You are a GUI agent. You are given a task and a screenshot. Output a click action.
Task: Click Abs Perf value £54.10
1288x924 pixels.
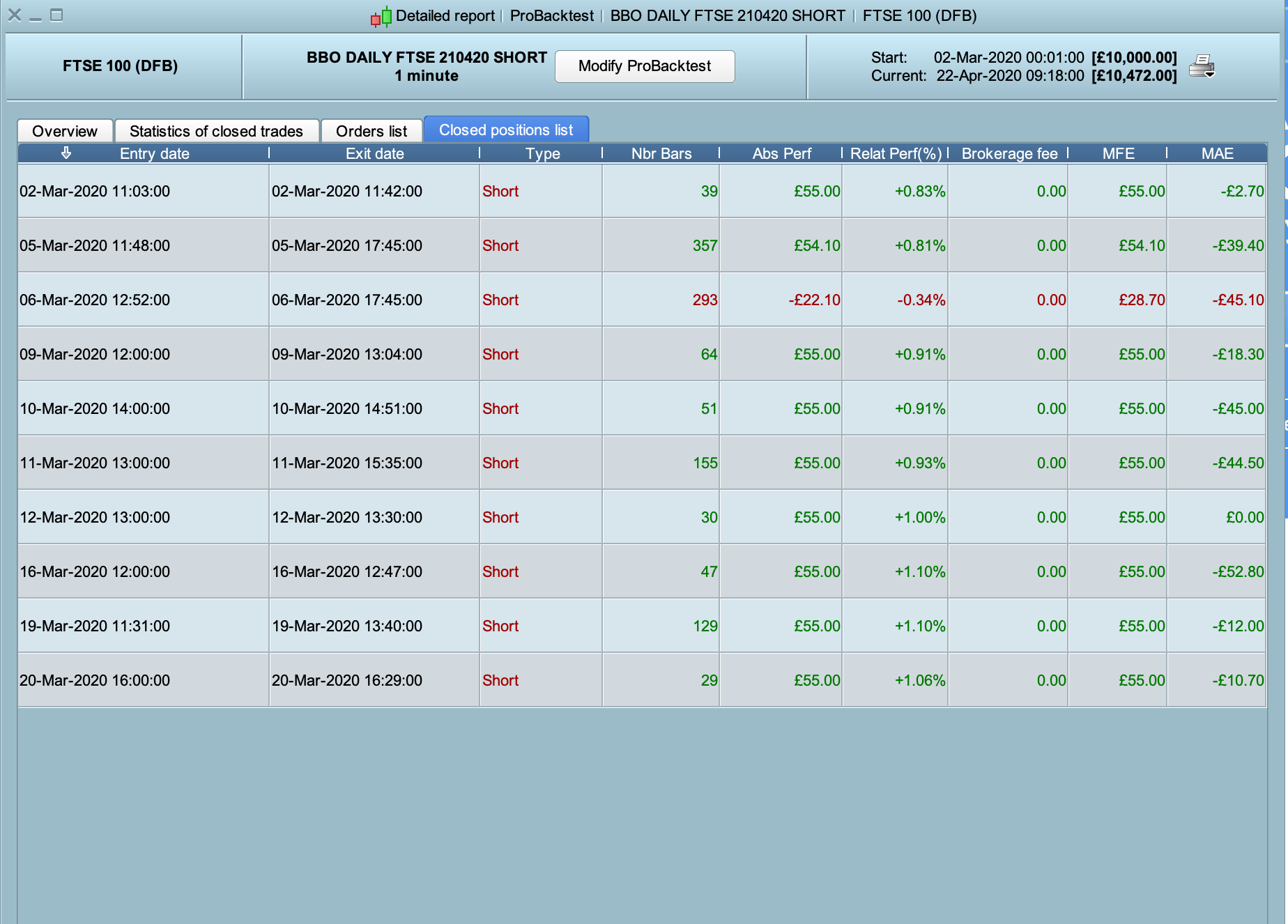tap(817, 245)
